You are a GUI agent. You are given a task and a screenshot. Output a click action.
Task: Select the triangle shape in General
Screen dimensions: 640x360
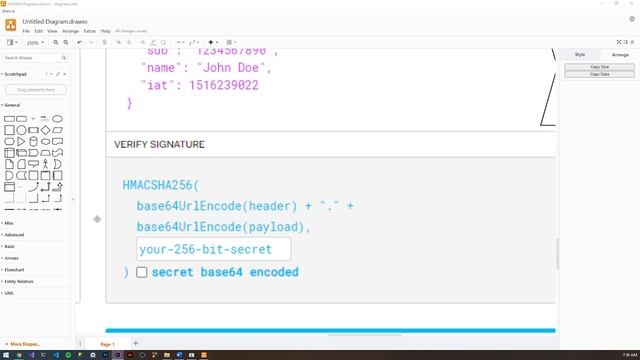point(21,142)
